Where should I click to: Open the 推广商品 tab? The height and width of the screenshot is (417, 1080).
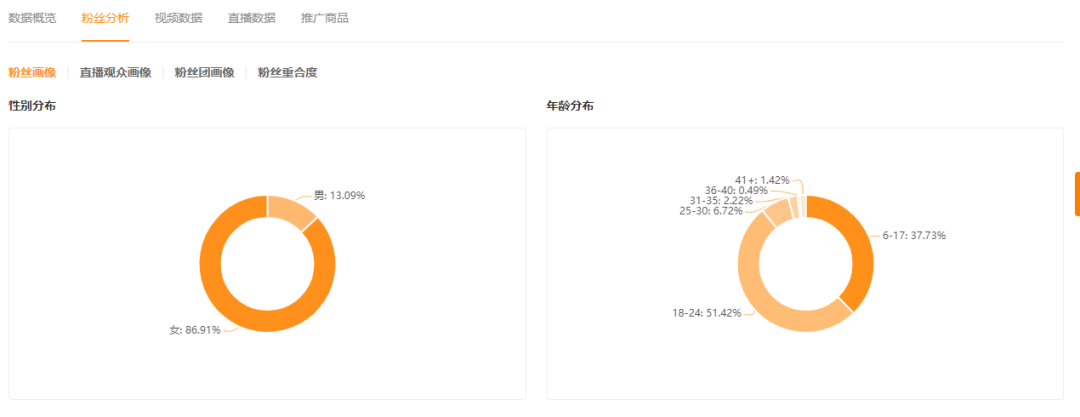point(324,18)
